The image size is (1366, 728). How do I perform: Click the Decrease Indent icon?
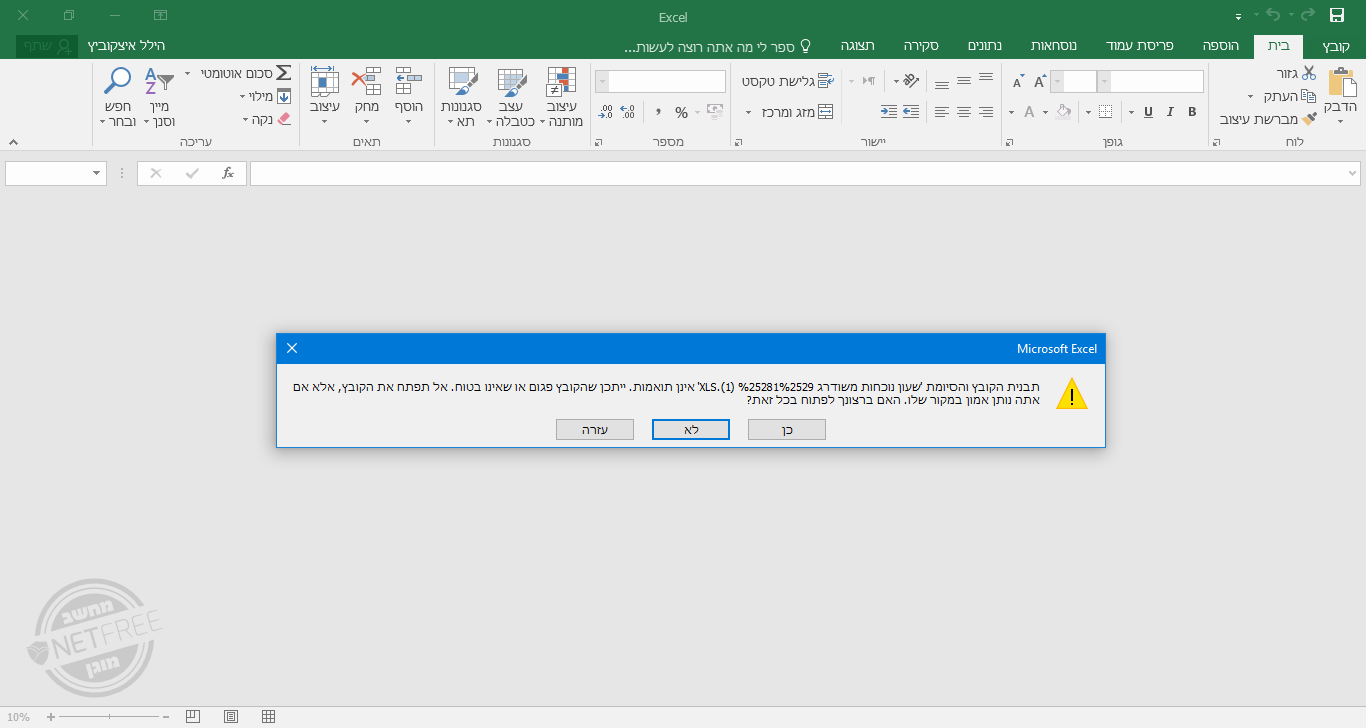[910, 112]
